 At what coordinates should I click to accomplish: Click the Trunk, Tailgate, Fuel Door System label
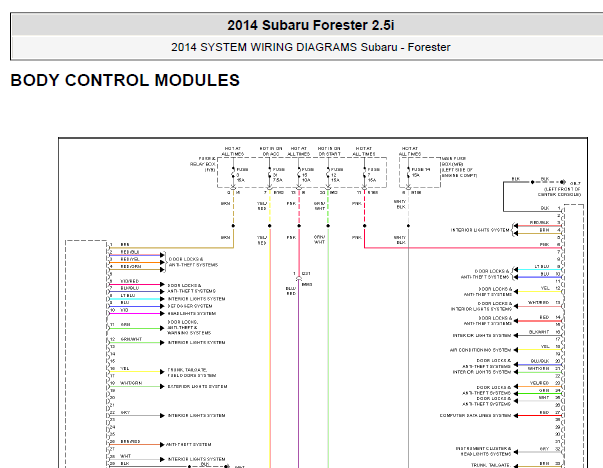(192, 372)
